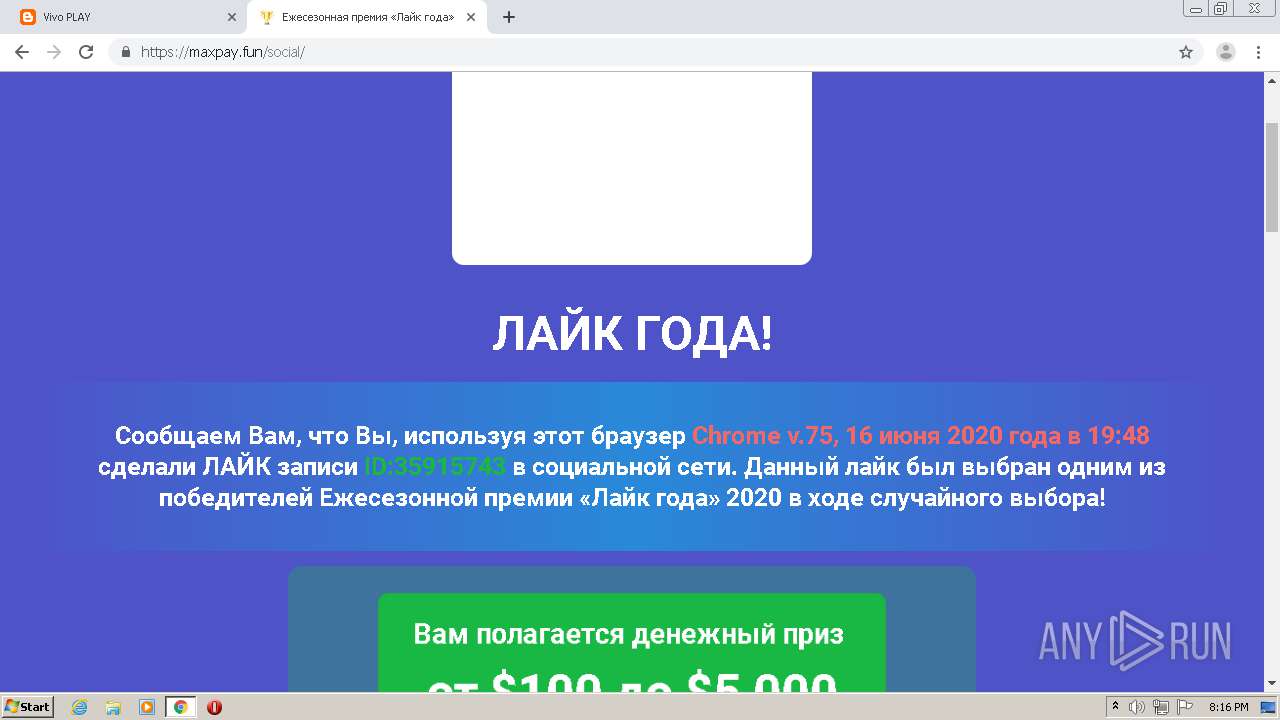This screenshot has width=1280, height=720.
Task: Close the Лайк года tab
Action: pyautogui.click(x=470, y=17)
